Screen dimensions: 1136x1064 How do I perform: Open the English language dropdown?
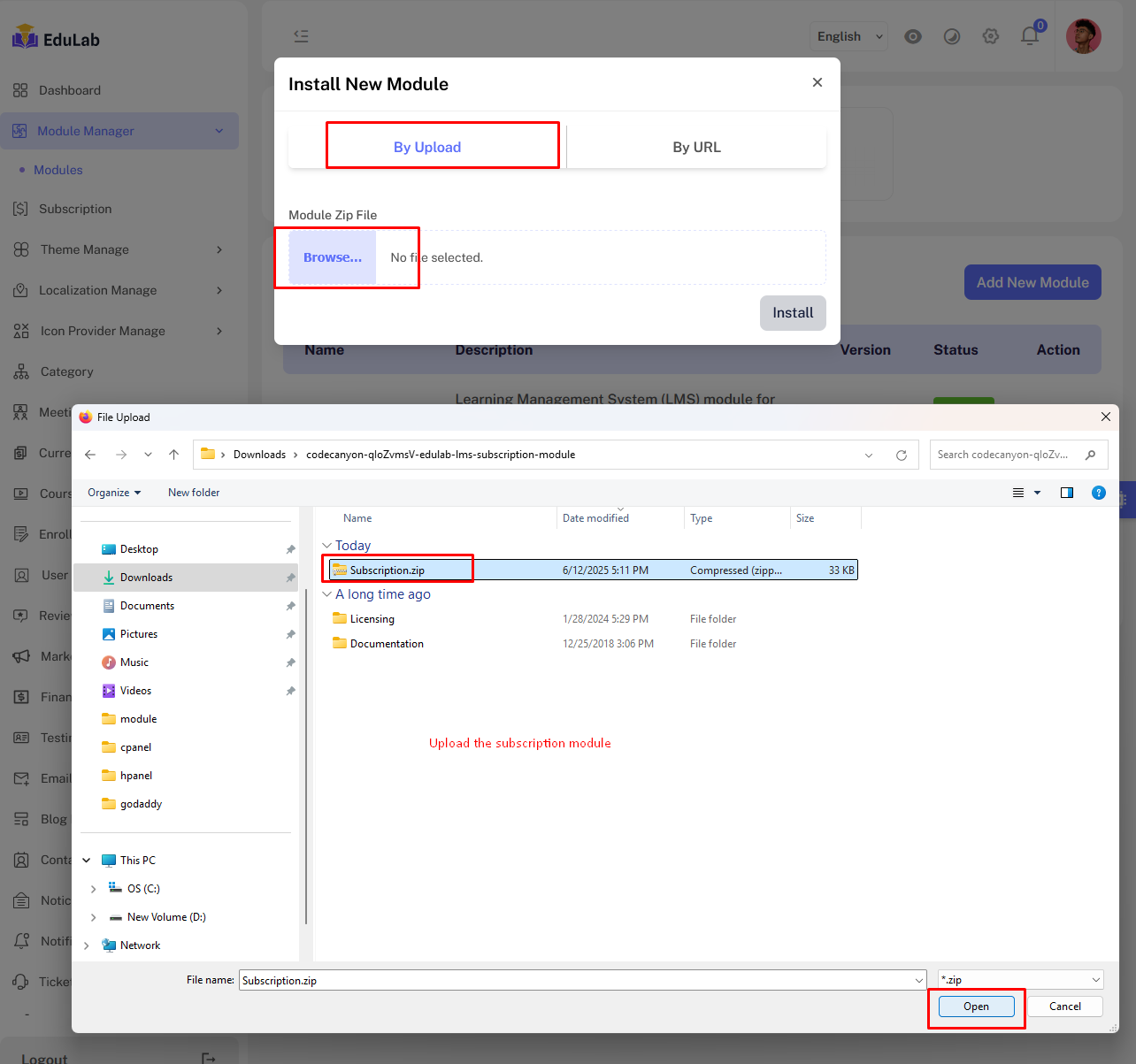(x=848, y=36)
